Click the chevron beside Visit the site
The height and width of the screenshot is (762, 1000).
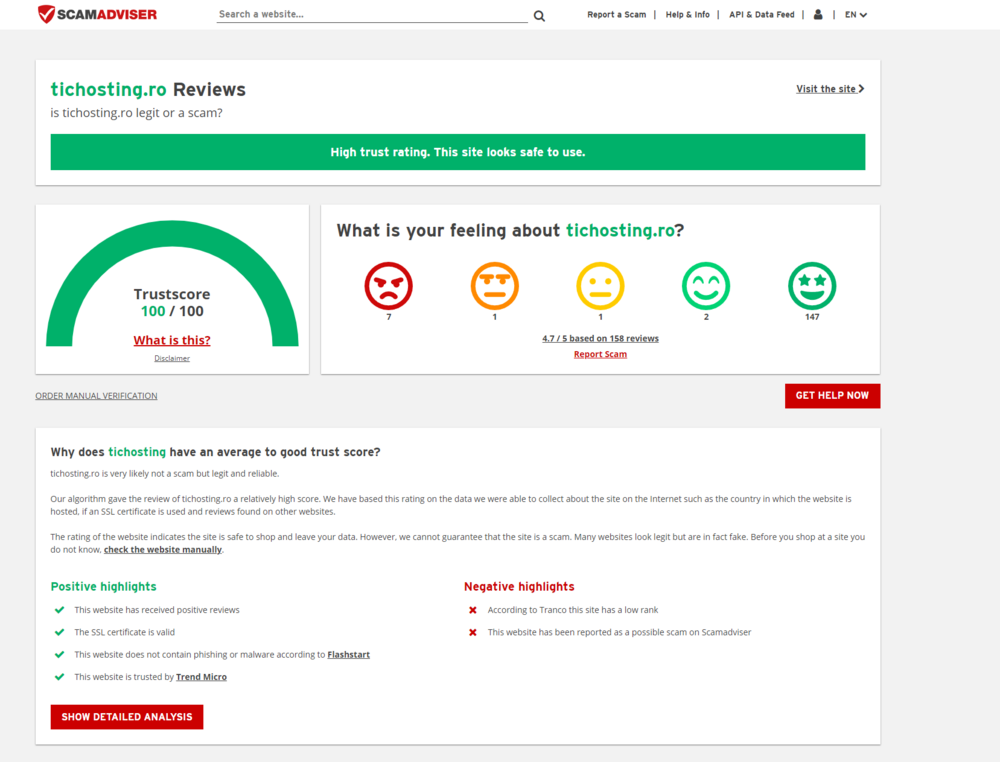[862, 89]
